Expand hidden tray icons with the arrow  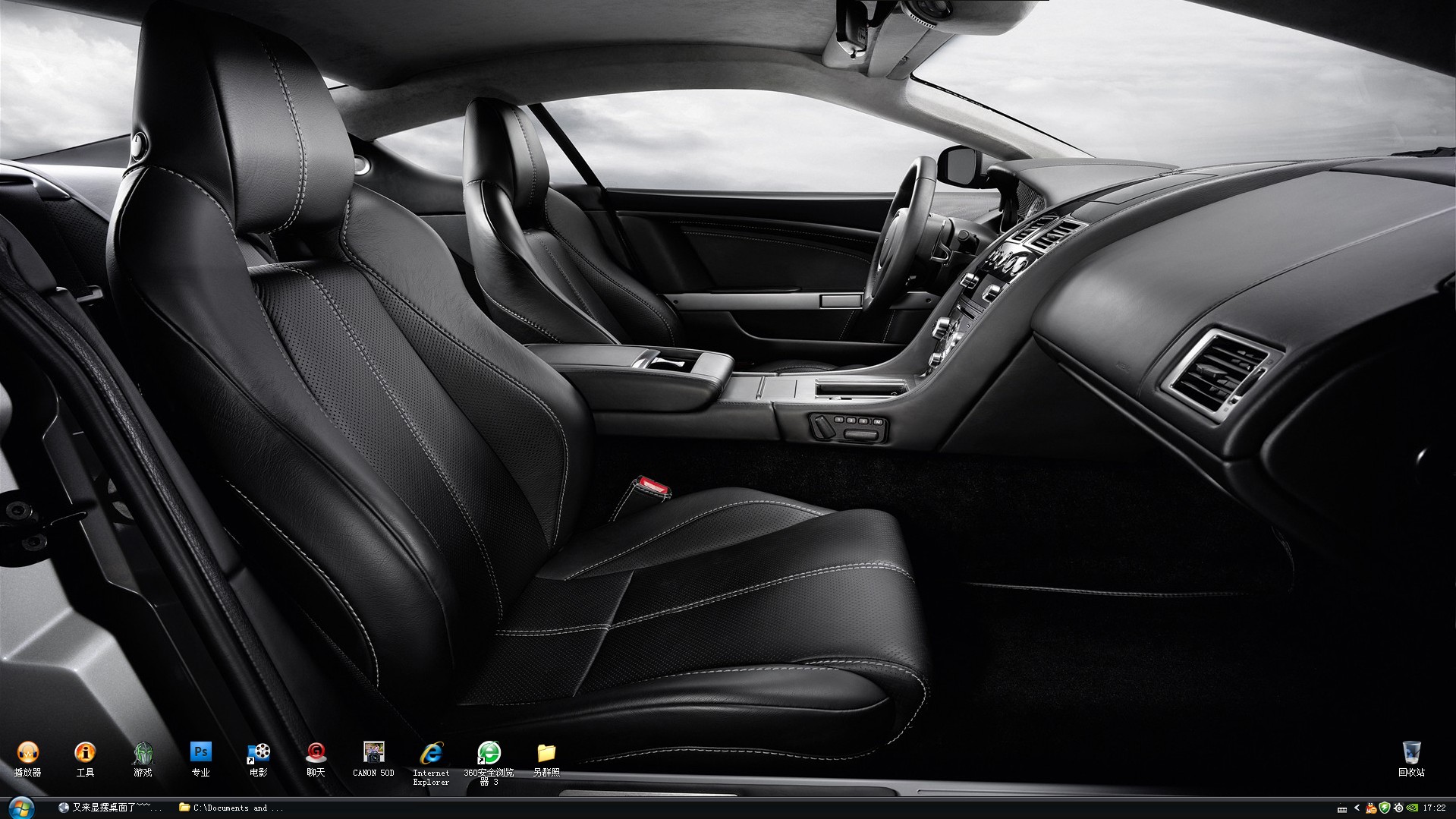tap(1357, 808)
